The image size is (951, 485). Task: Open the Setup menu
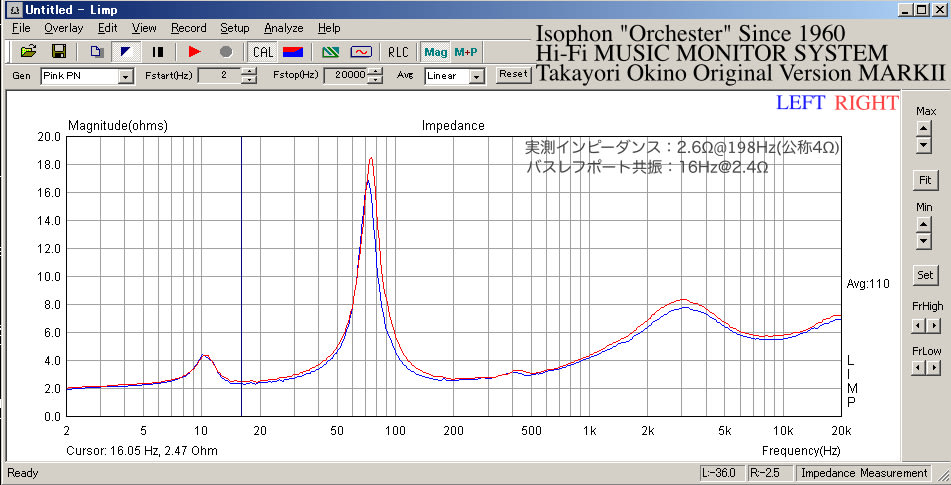click(235, 28)
